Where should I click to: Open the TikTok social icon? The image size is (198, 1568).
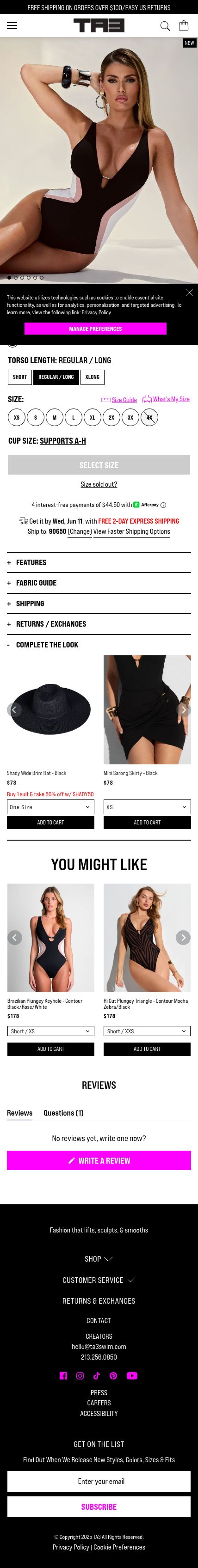click(x=96, y=1376)
